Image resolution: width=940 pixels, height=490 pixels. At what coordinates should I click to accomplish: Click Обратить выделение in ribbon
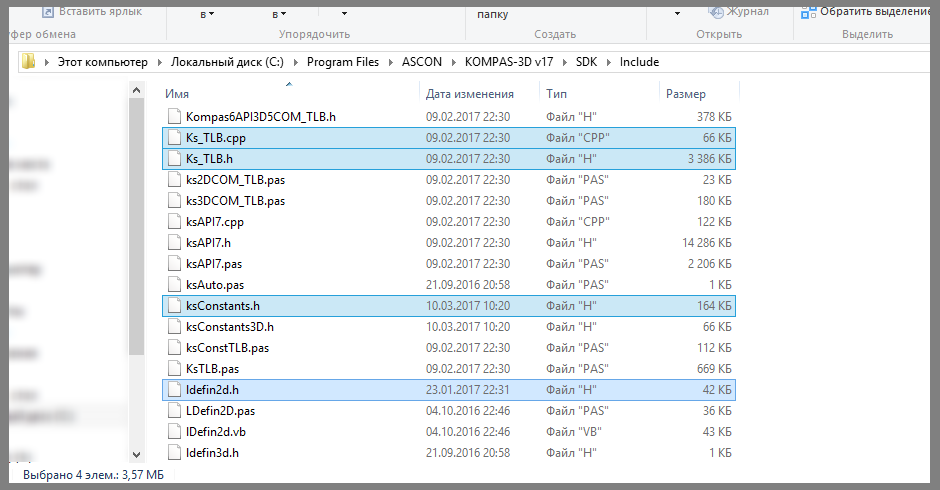866,11
